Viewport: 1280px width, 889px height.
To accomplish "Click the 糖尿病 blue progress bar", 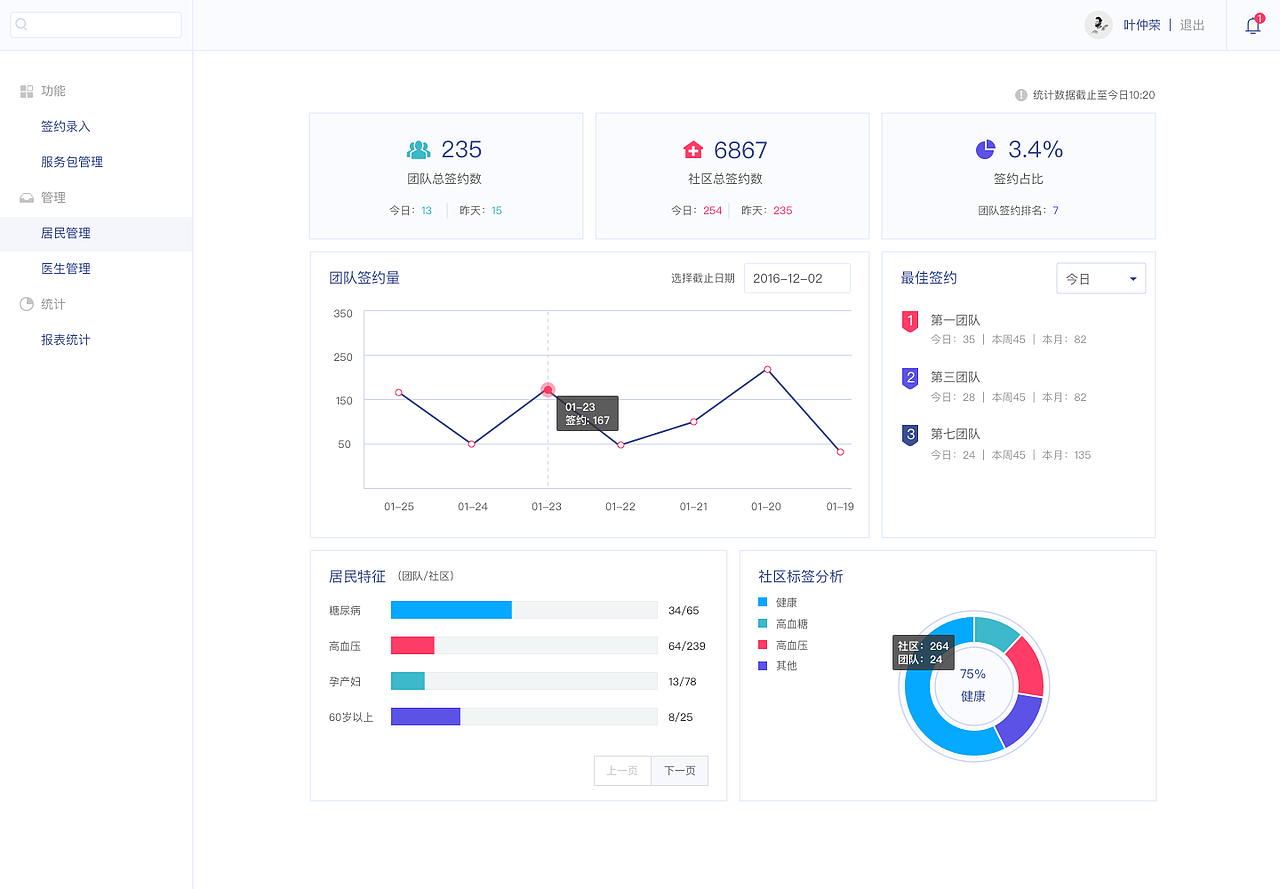I will tap(451, 610).
